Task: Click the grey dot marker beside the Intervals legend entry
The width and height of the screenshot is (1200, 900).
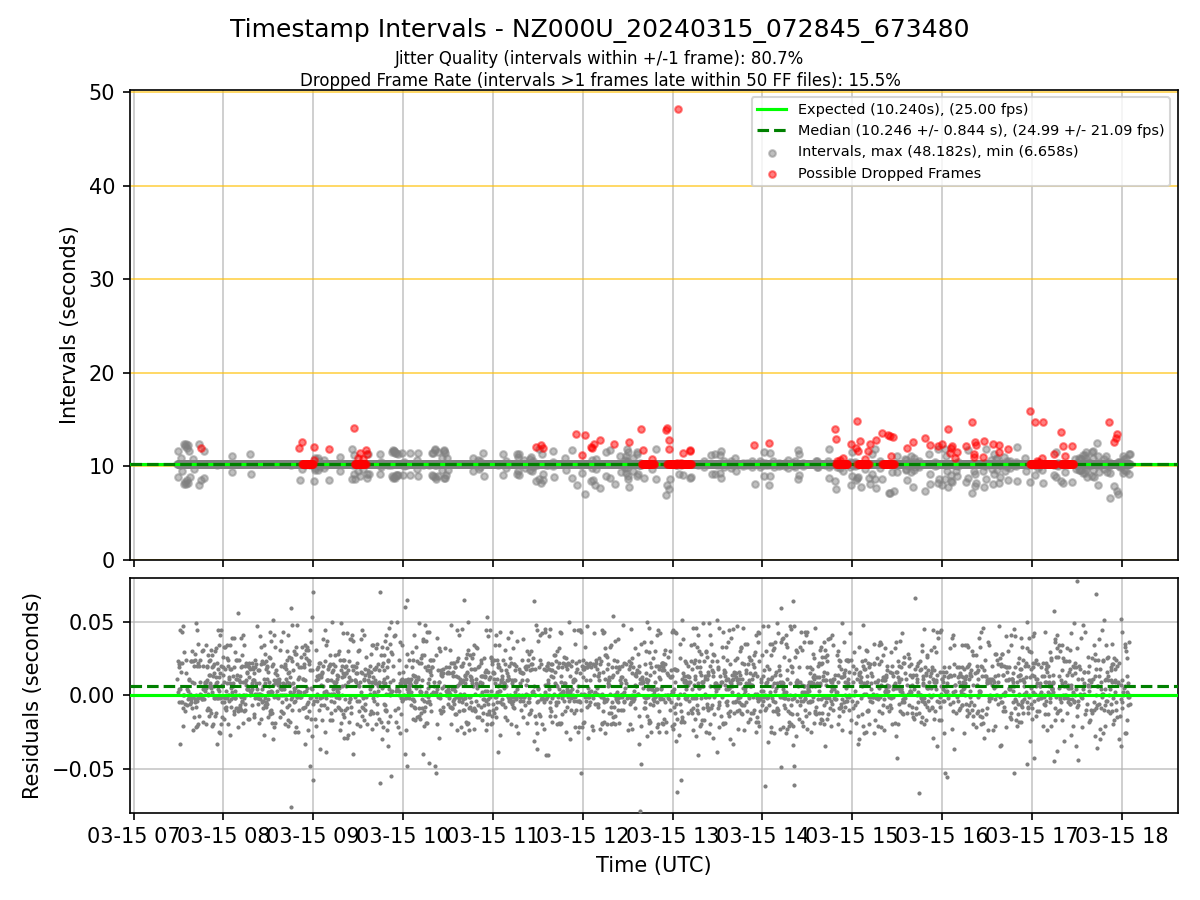Action: coord(772,153)
